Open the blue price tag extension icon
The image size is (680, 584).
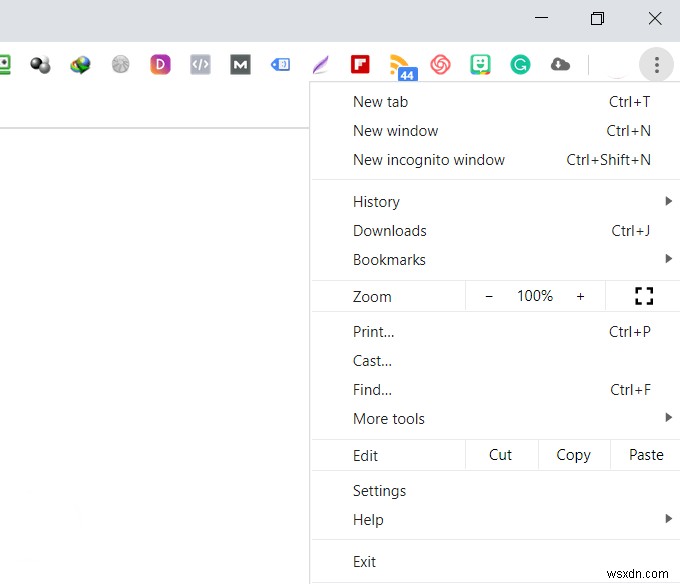(280, 65)
